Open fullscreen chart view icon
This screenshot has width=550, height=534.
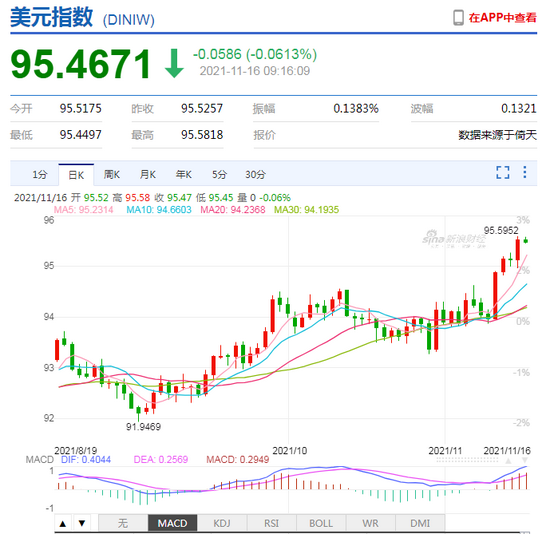503,173
